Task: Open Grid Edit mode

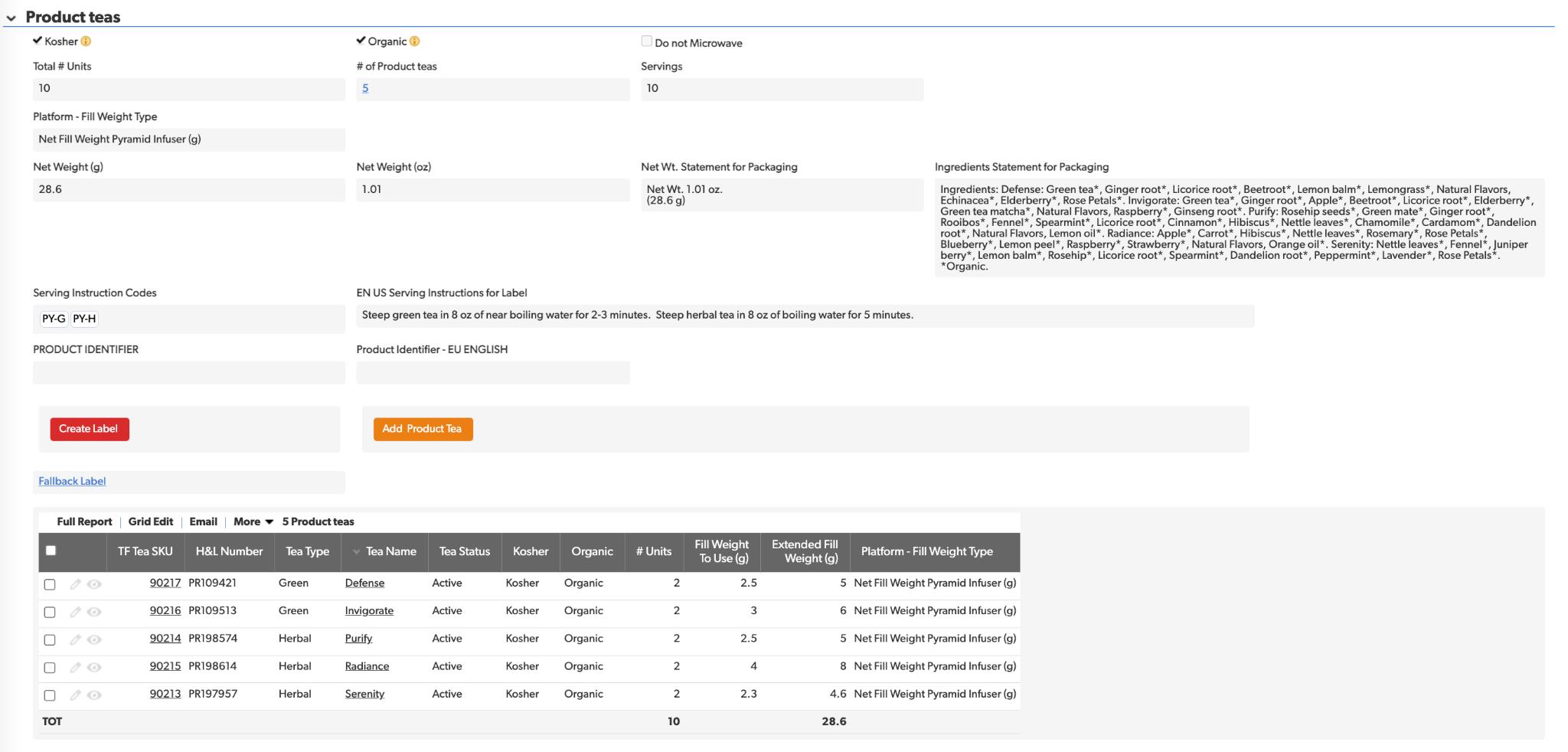Action: point(151,521)
